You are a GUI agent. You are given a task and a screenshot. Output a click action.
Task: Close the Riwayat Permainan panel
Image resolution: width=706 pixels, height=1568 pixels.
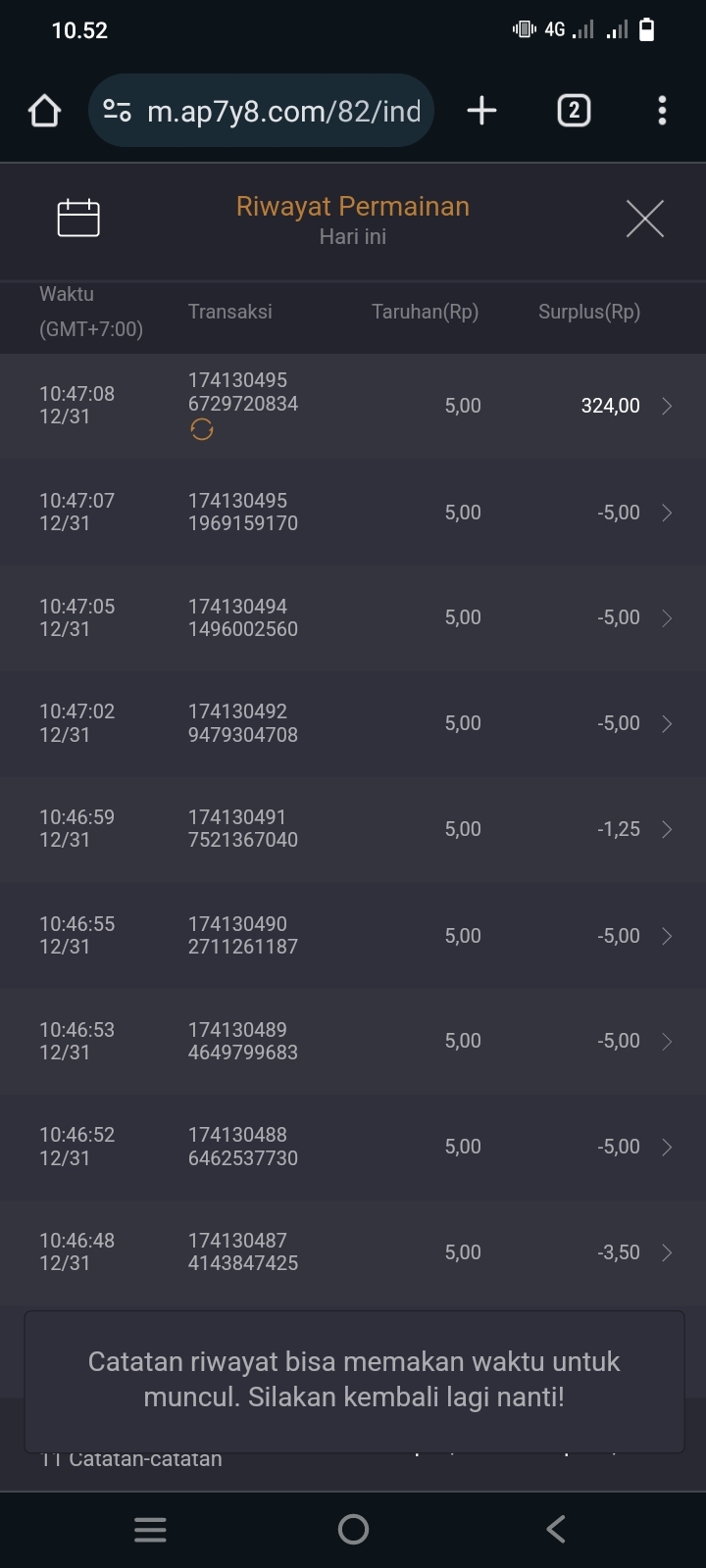(x=644, y=218)
